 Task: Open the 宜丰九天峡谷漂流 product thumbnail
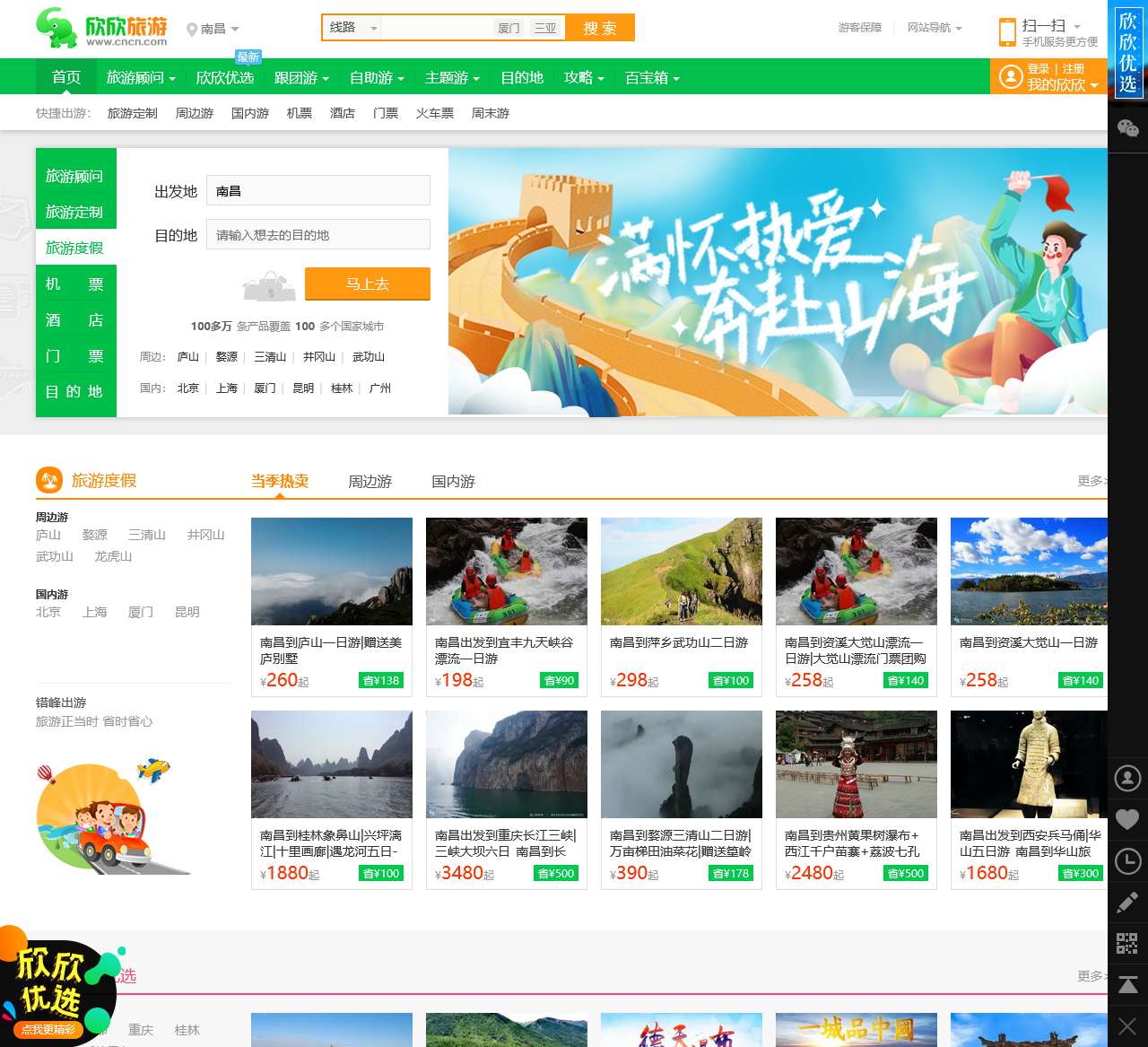(x=507, y=571)
